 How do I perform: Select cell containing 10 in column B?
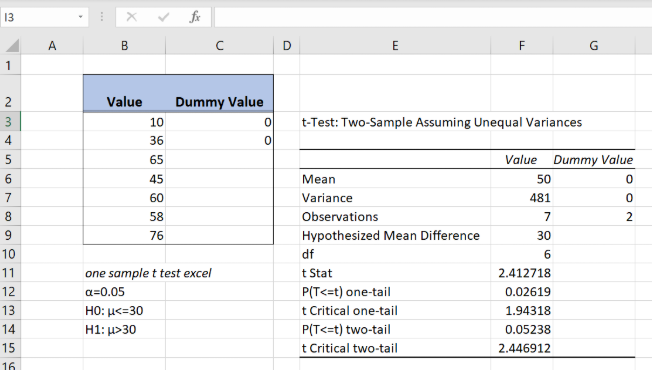click(124, 122)
